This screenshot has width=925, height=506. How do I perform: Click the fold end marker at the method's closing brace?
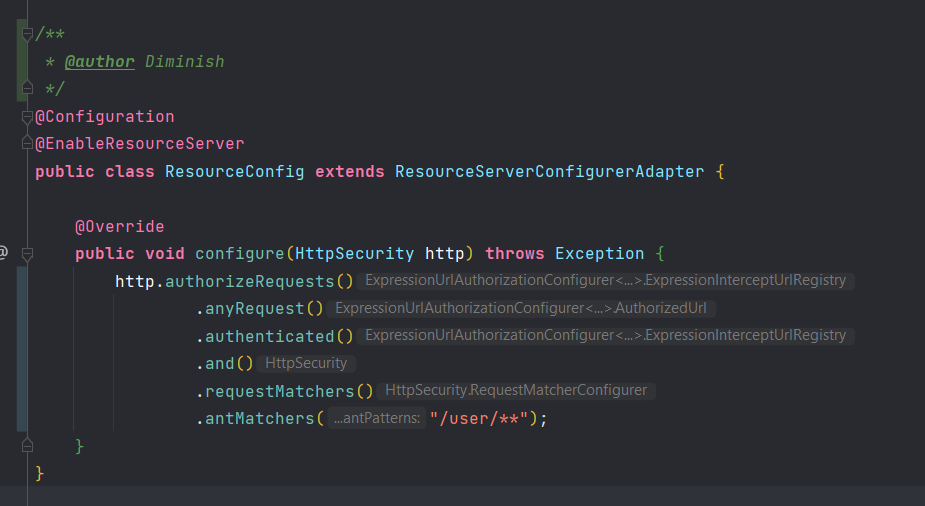point(27,446)
